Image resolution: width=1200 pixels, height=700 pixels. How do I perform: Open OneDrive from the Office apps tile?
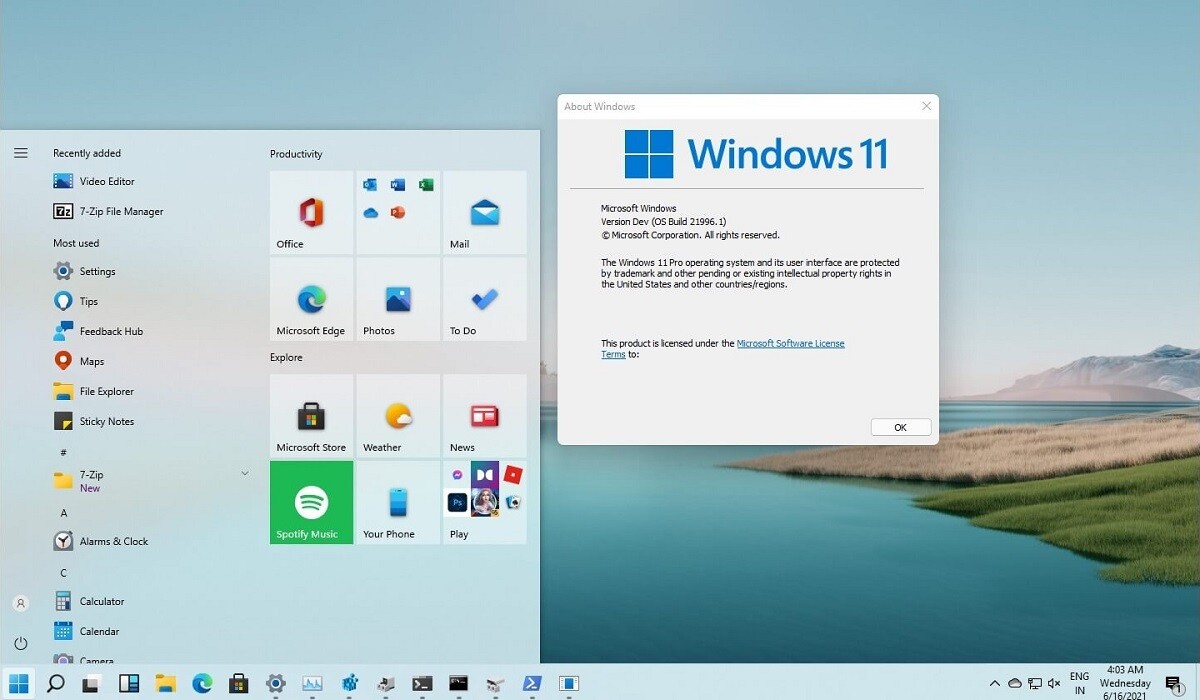370,212
